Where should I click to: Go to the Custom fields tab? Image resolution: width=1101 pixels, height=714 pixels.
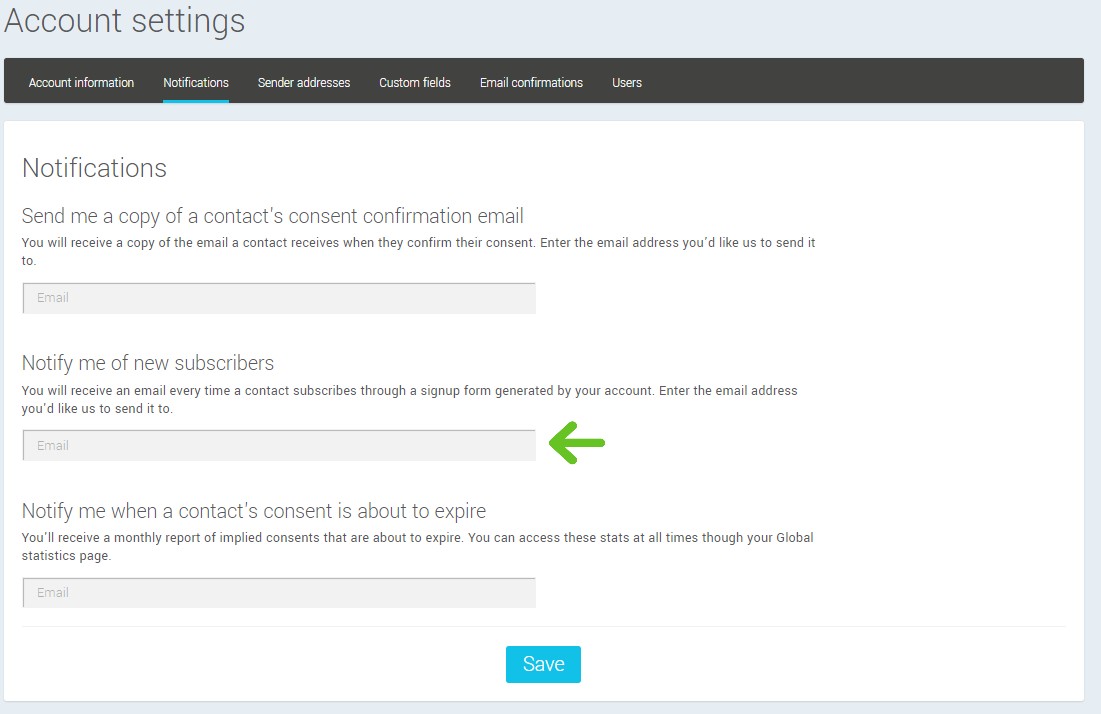pyautogui.click(x=415, y=83)
